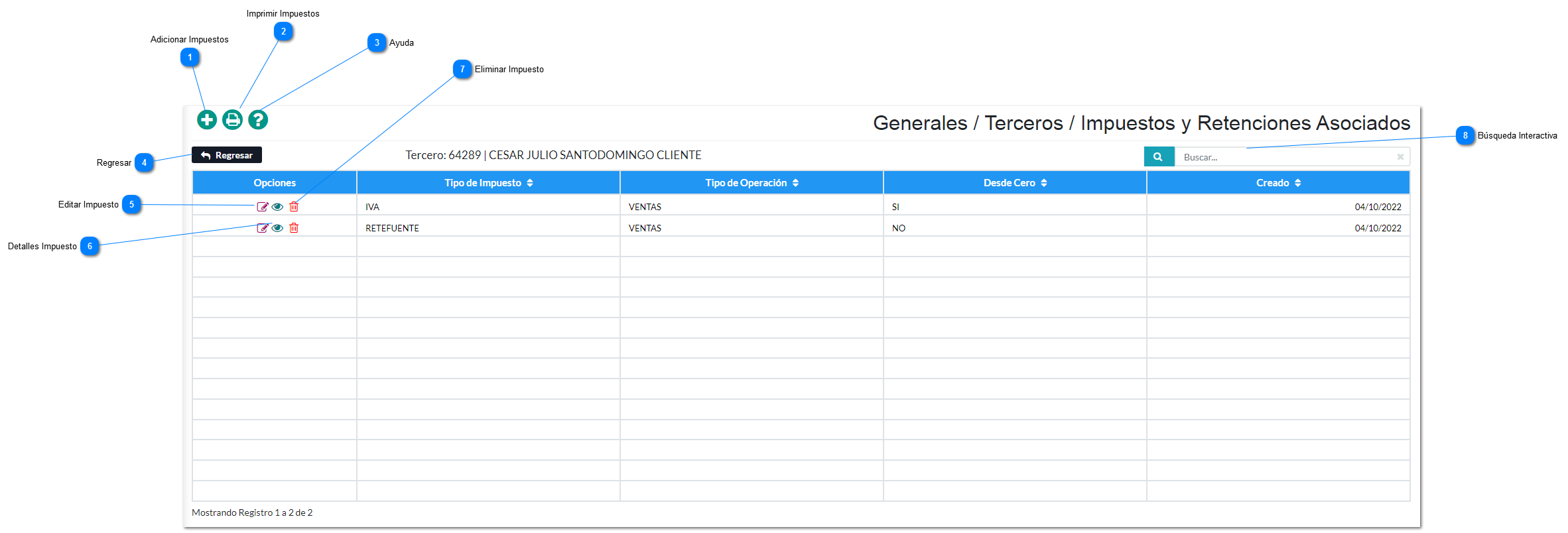Click the Tercero 64289 client label

point(553,155)
